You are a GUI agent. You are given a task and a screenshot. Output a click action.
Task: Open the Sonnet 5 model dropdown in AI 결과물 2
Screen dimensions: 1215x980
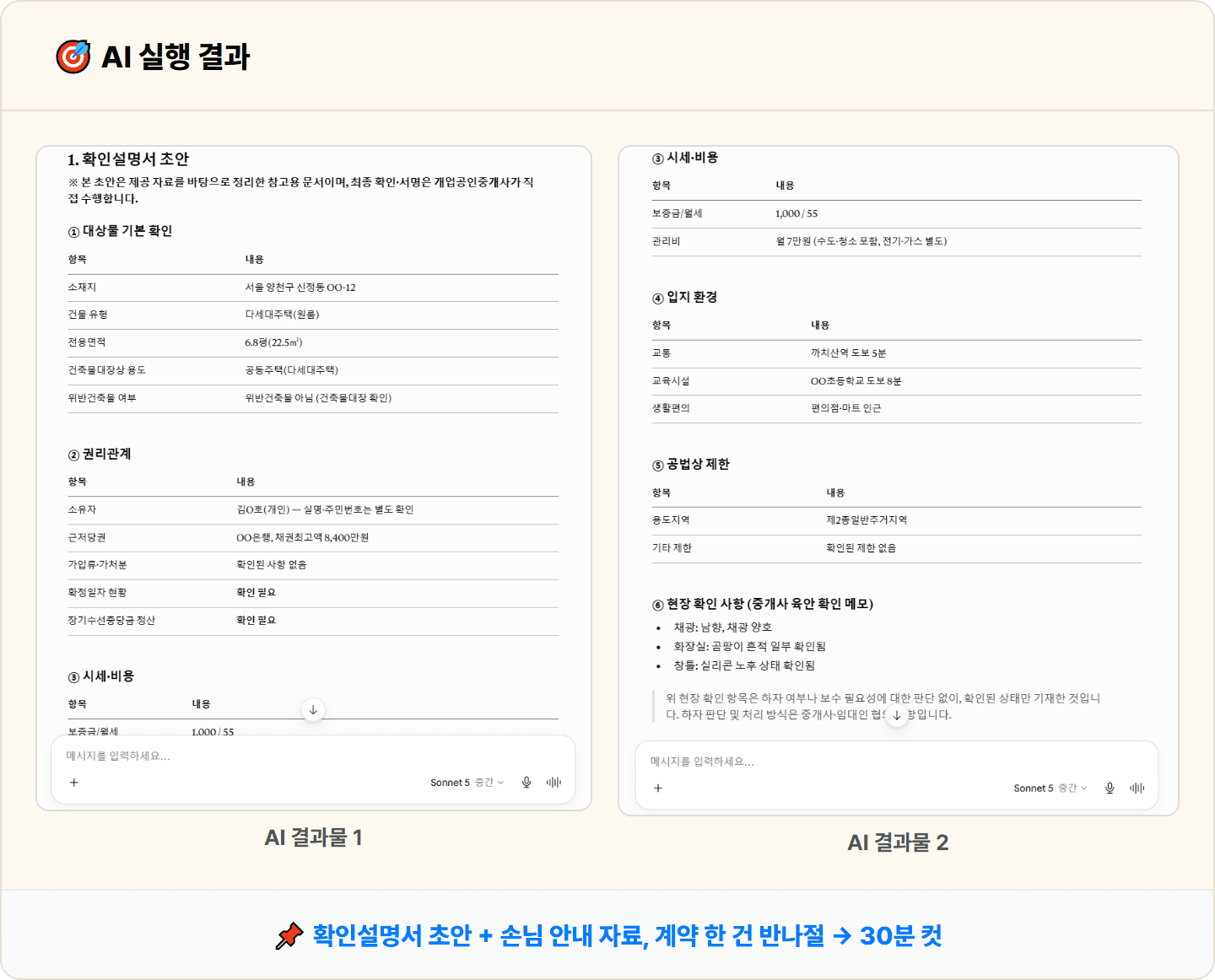tap(1050, 789)
